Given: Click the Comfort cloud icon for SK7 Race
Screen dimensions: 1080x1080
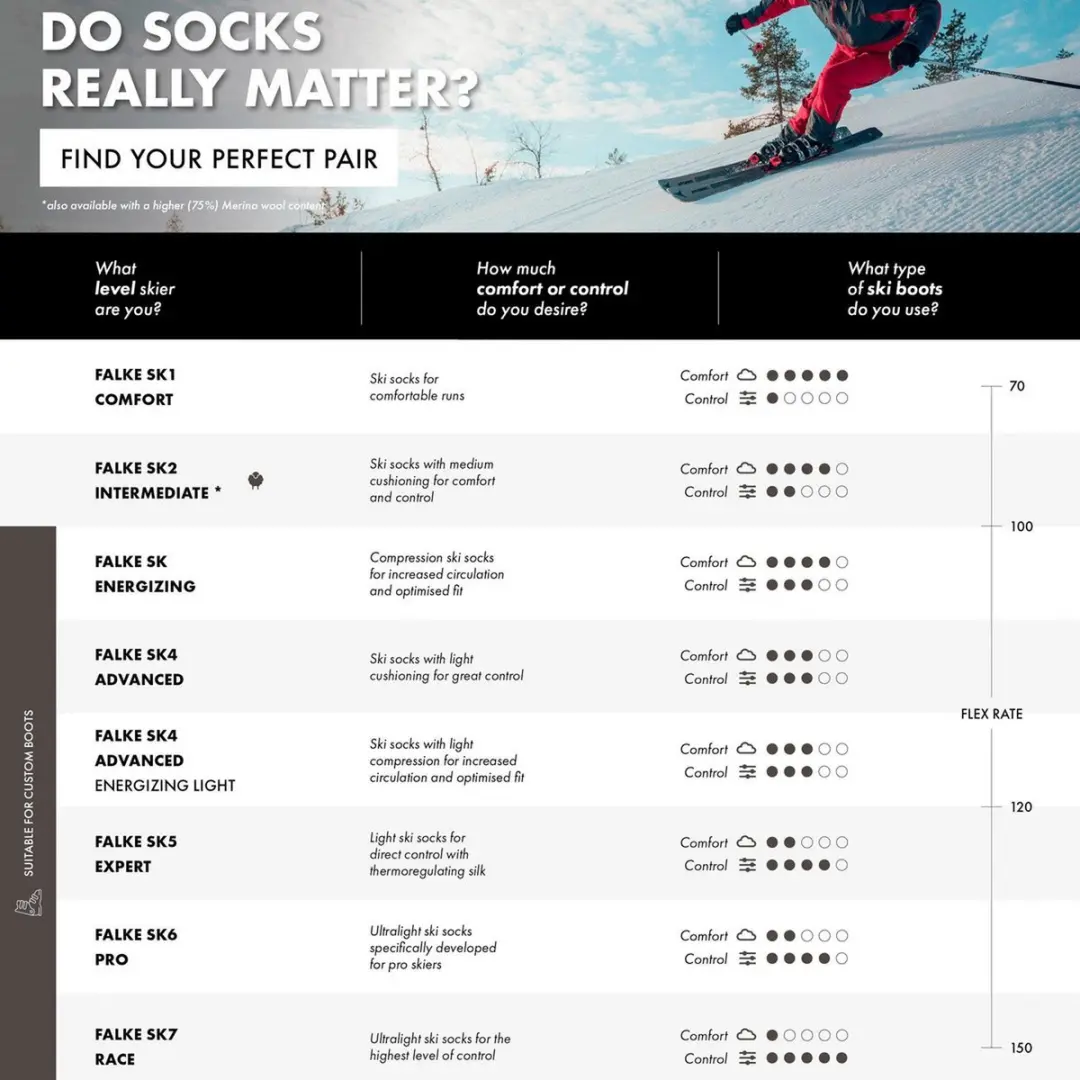Looking at the screenshot, I should (x=747, y=1035).
